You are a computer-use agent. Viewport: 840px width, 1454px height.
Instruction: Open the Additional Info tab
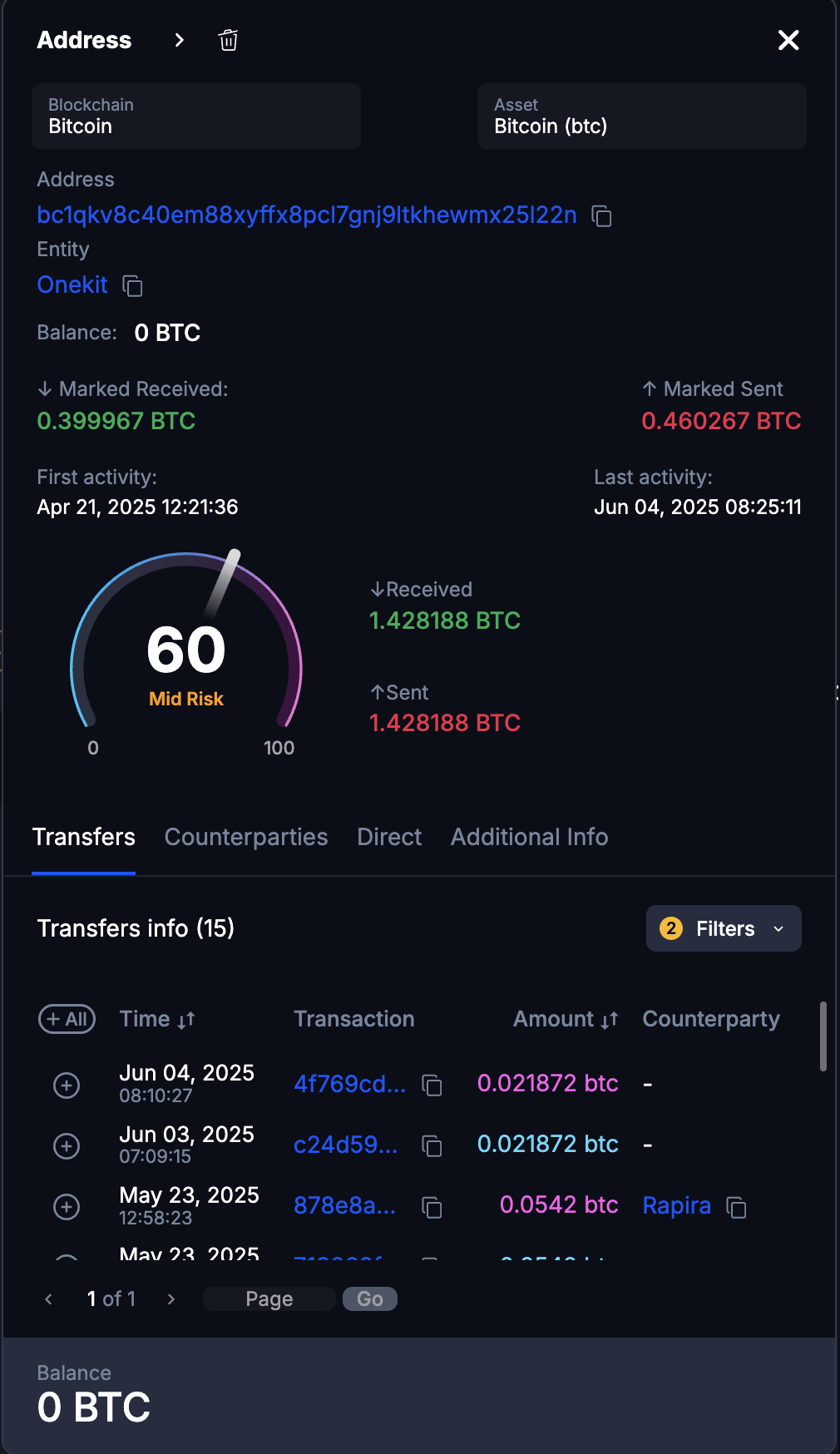pyautogui.click(x=529, y=837)
